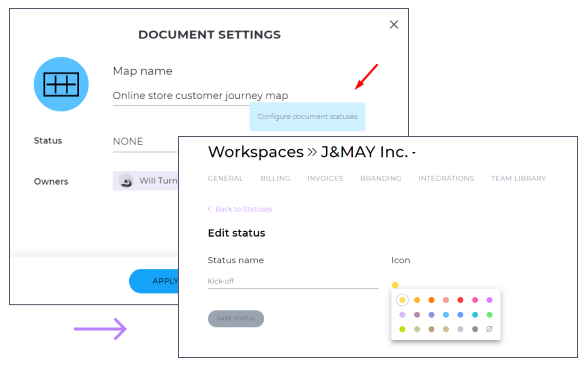Choose the mauve swatch
Screen dimensions: 586x371
pyautogui.click(x=417, y=315)
